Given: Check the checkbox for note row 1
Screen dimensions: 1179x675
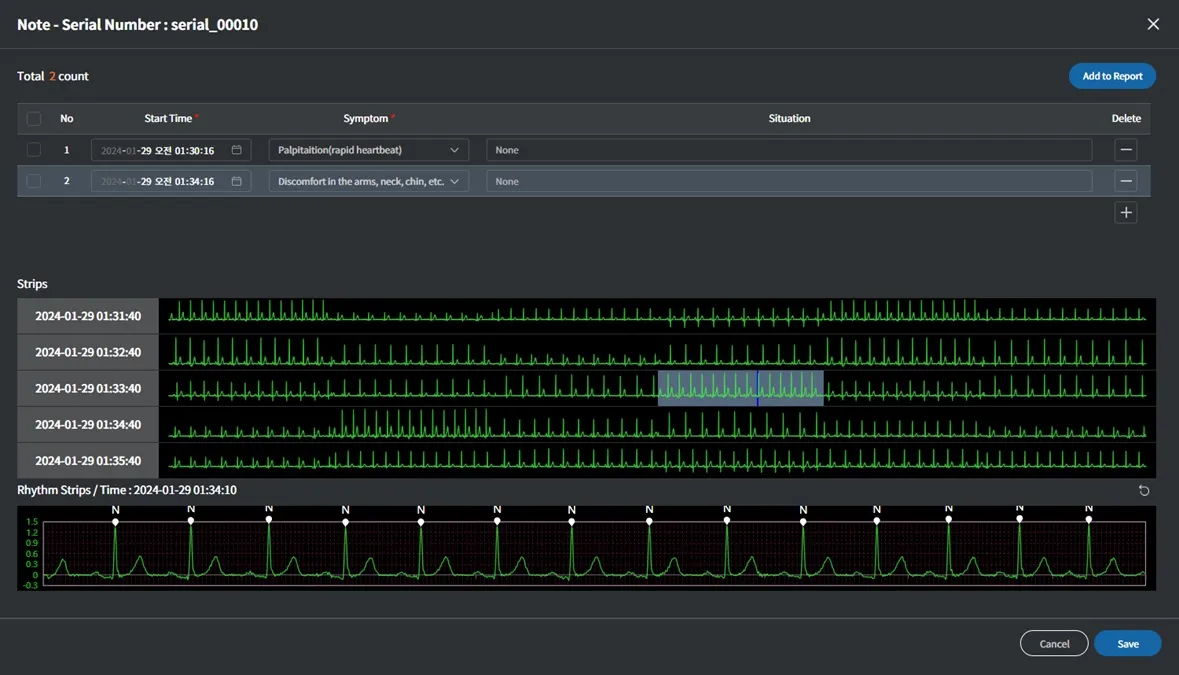Looking at the screenshot, I should [34, 150].
